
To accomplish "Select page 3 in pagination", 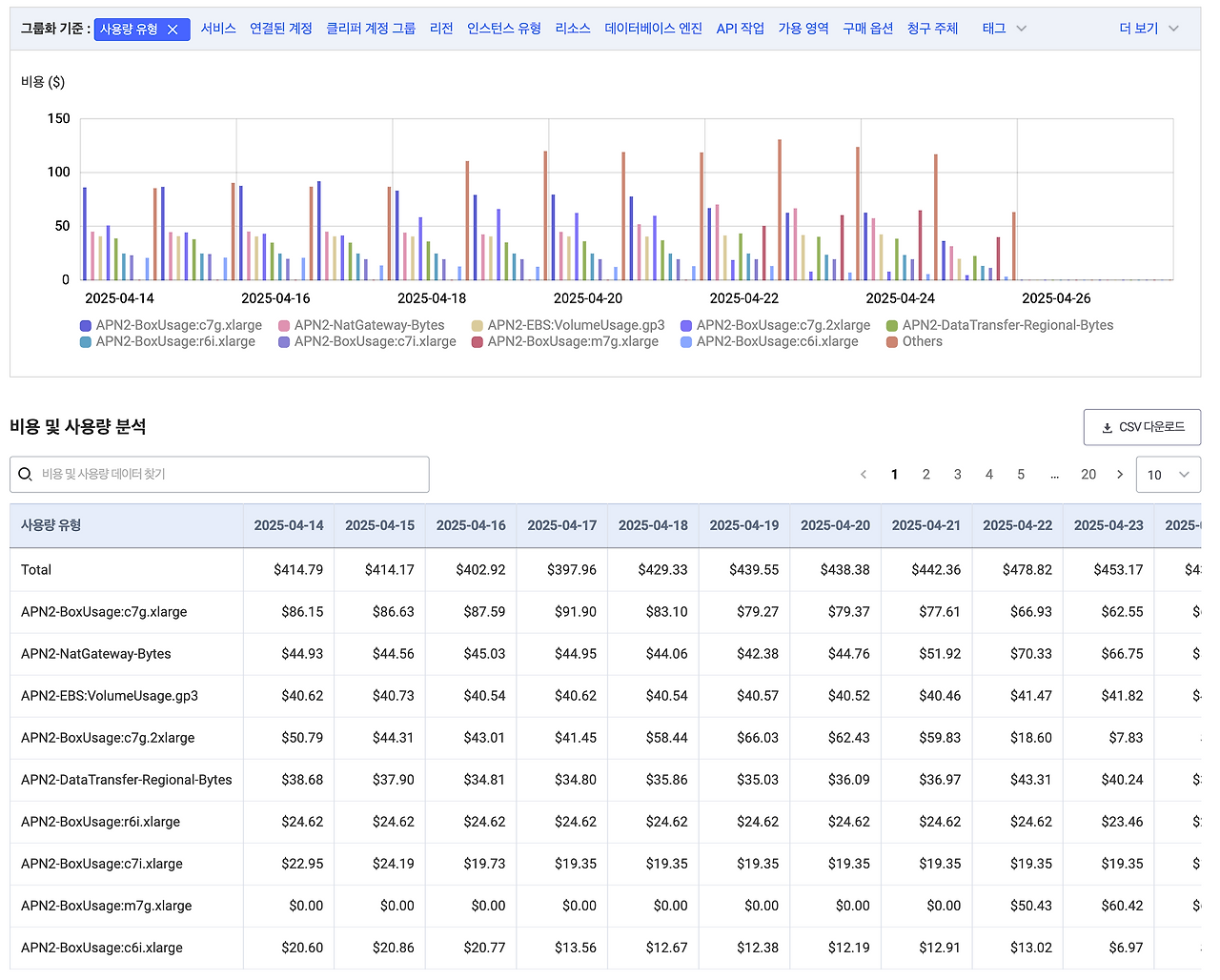I will coord(958,474).
